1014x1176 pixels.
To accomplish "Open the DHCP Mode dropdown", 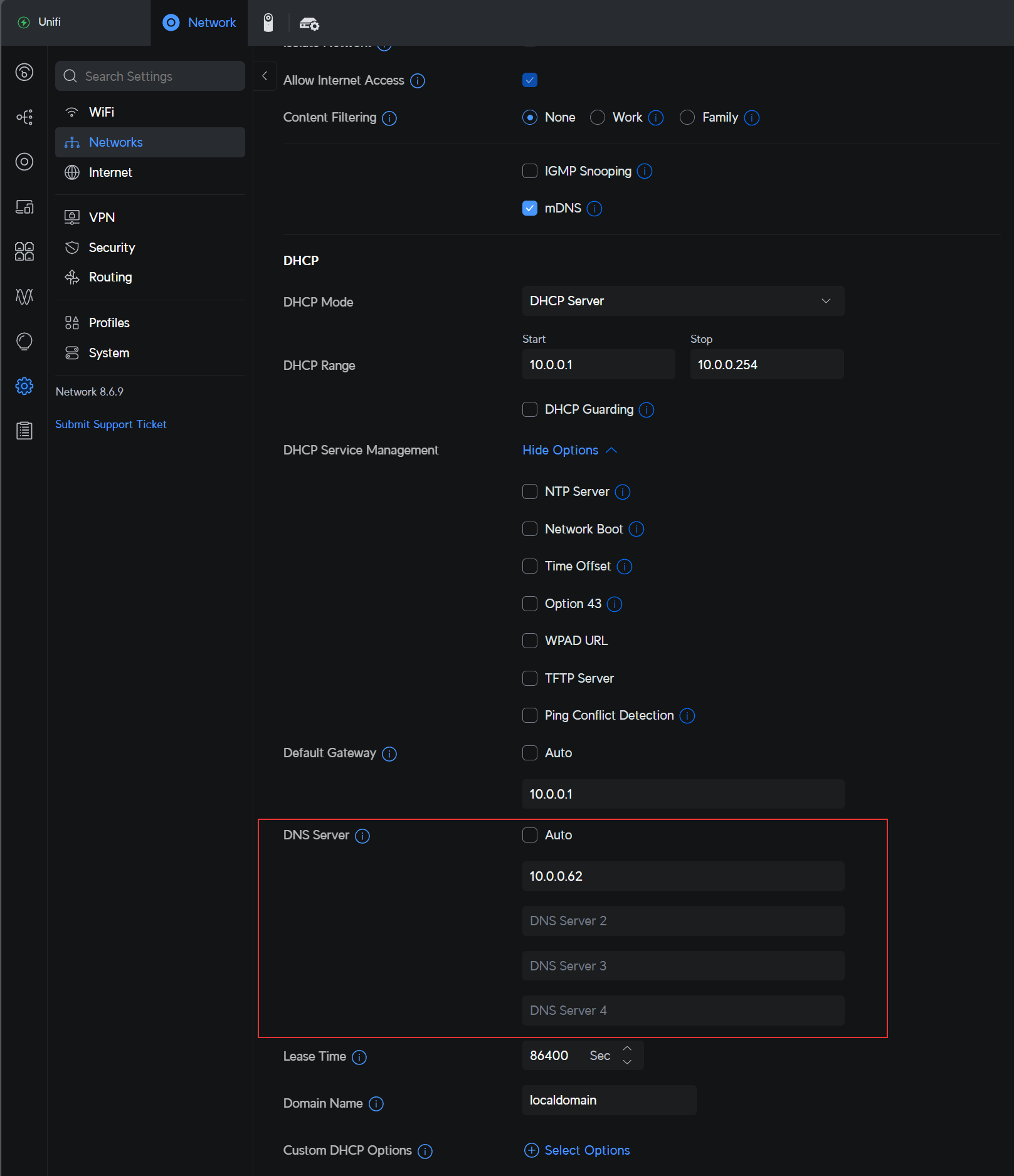I will click(x=683, y=302).
